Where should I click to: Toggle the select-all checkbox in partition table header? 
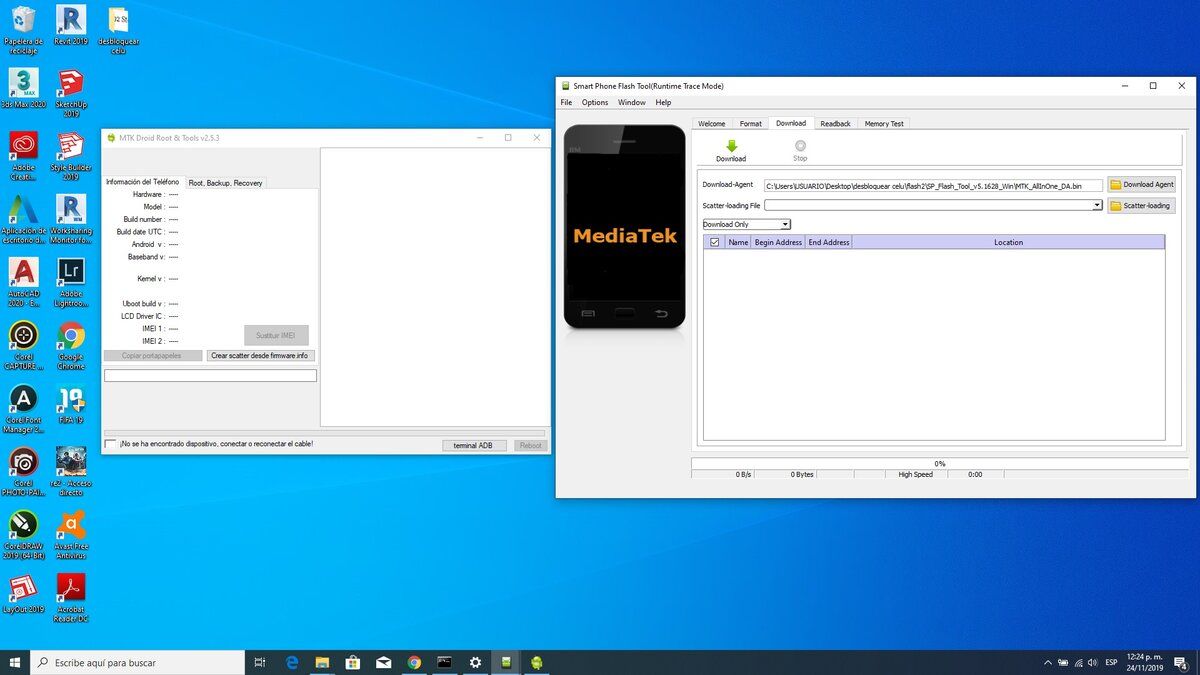tap(714, 242)
